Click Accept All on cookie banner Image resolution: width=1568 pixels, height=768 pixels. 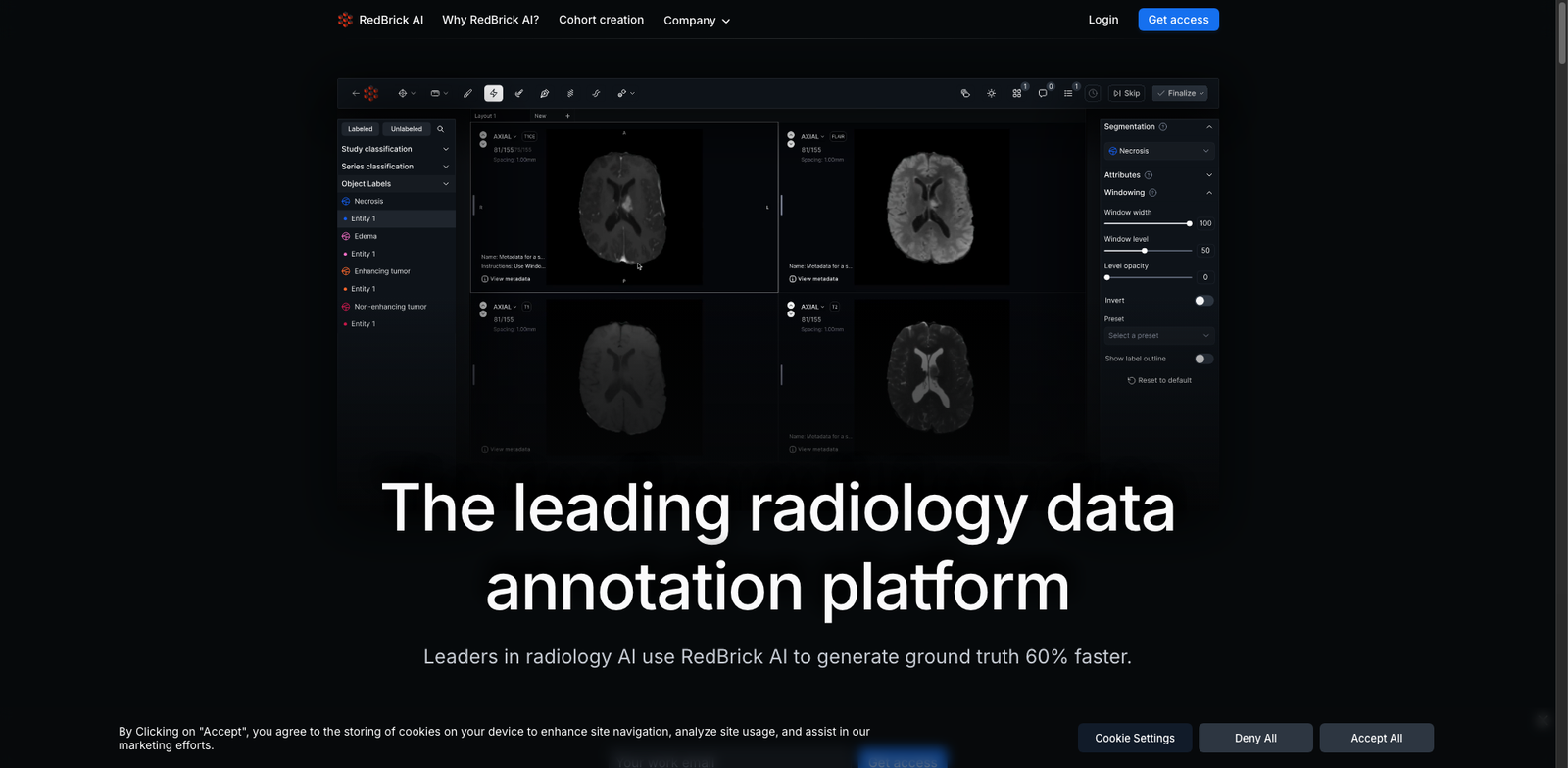(x=1376, y=738)
